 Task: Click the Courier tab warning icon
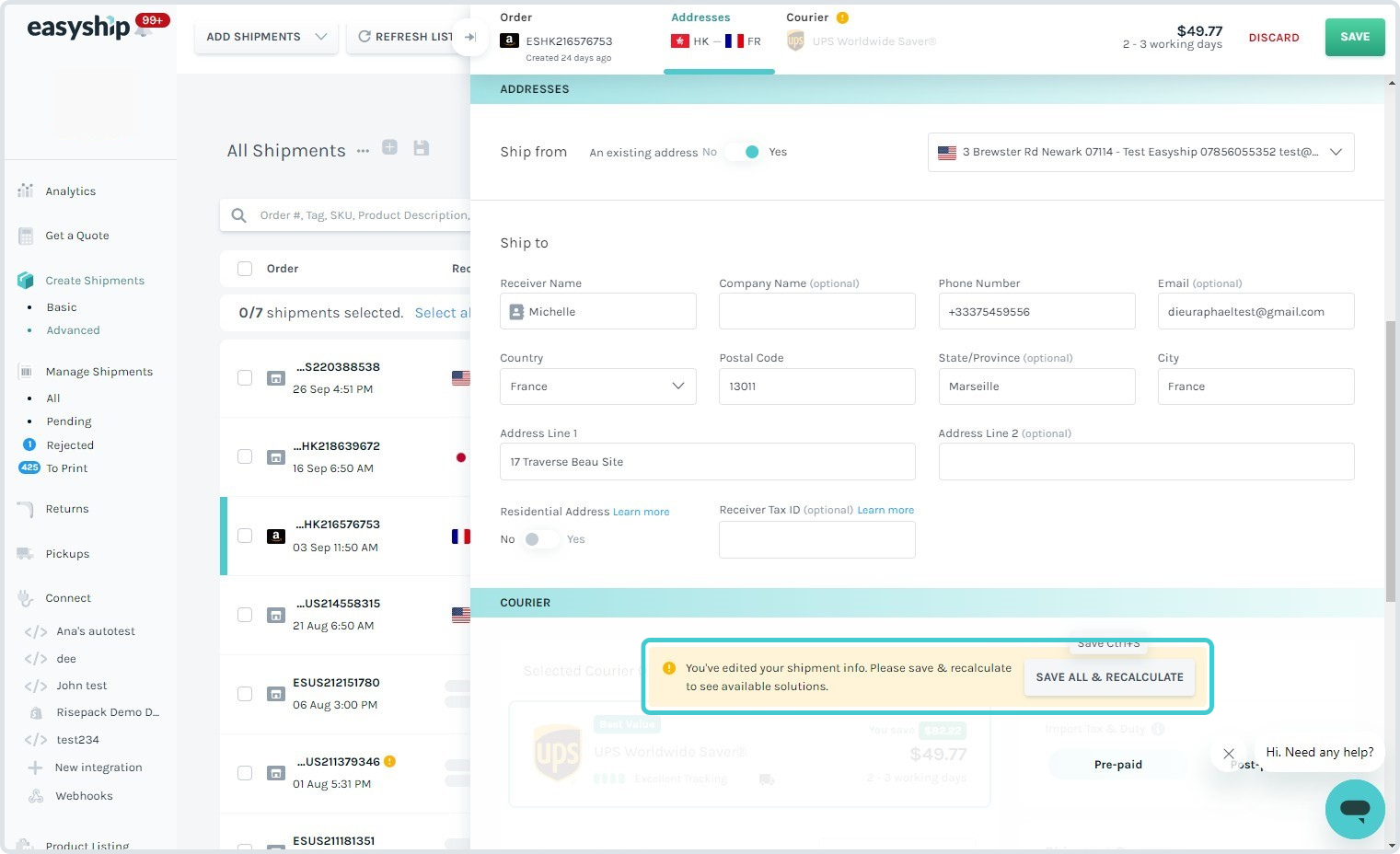[842, 17]
